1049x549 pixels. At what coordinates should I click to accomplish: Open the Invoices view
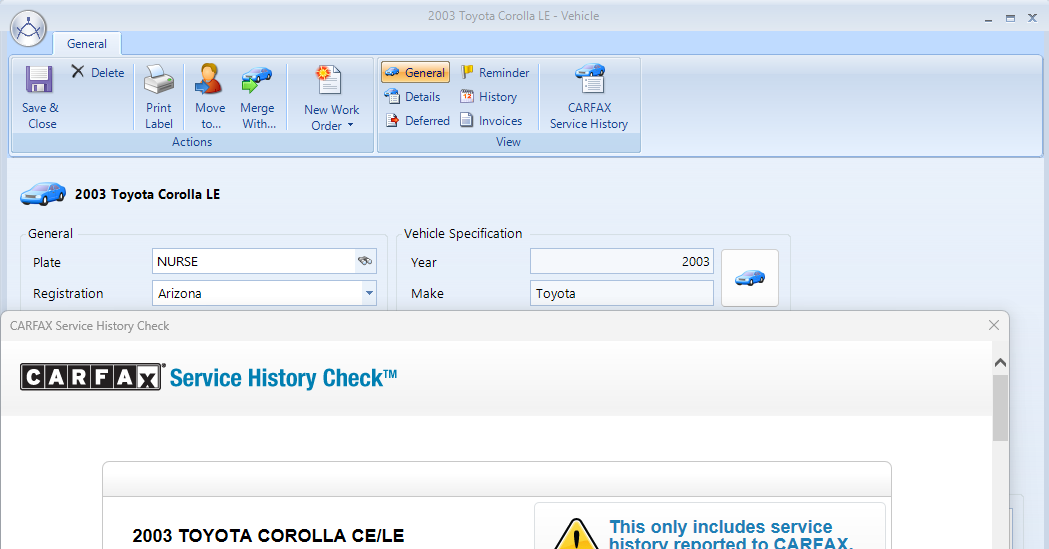[491, 121]
